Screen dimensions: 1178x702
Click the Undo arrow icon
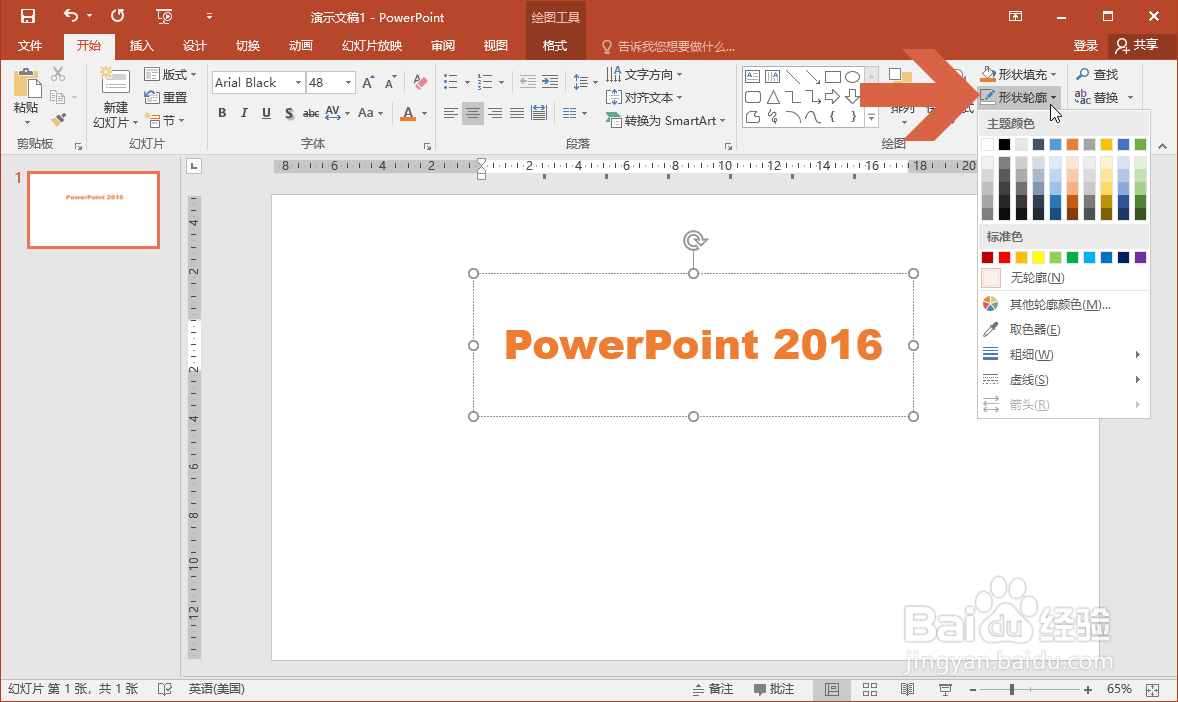click(71, 15)
